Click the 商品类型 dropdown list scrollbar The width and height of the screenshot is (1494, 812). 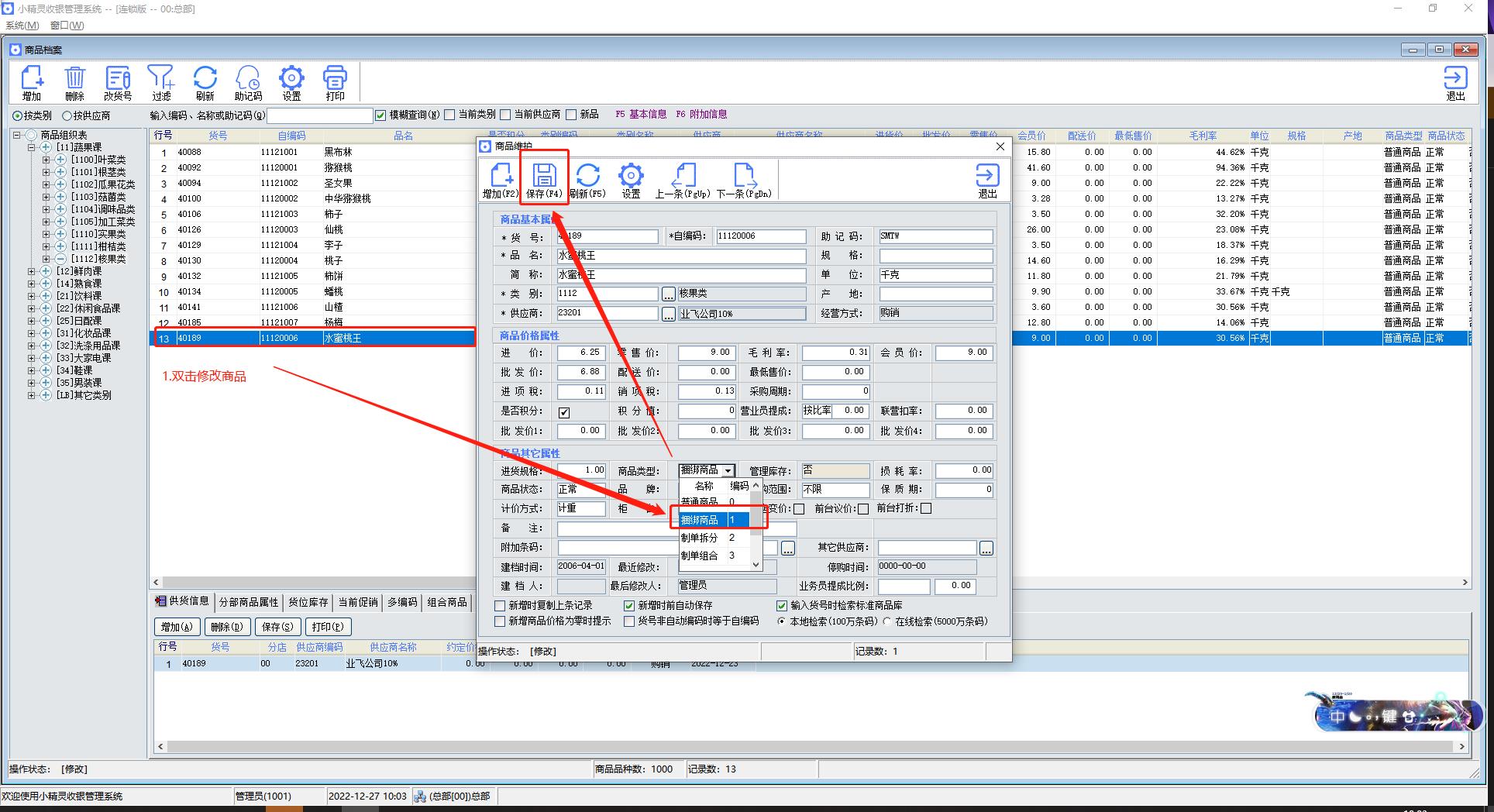click(756, 525)
